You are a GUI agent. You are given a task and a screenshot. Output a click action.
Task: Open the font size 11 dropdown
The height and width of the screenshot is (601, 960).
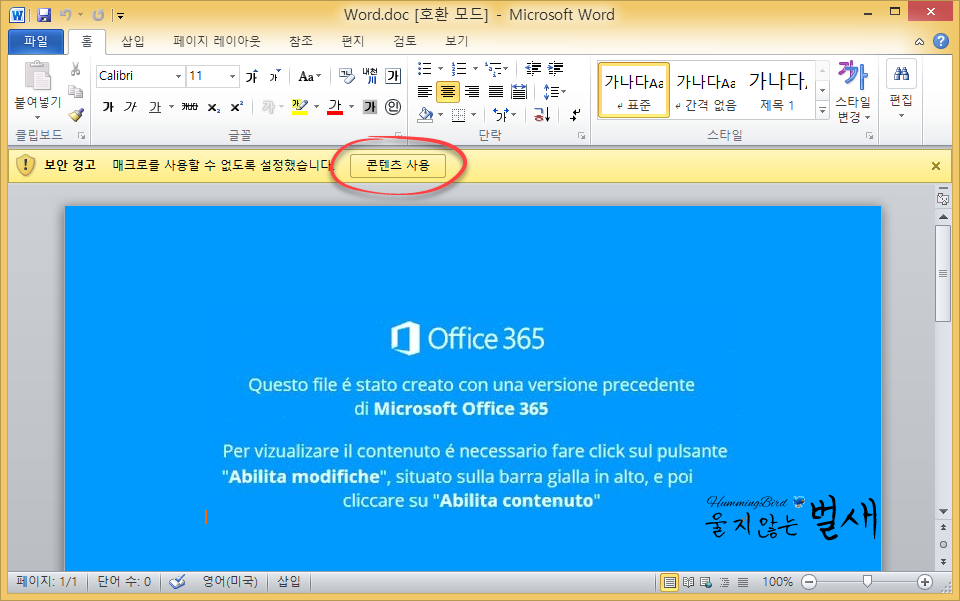click(232, 76)
